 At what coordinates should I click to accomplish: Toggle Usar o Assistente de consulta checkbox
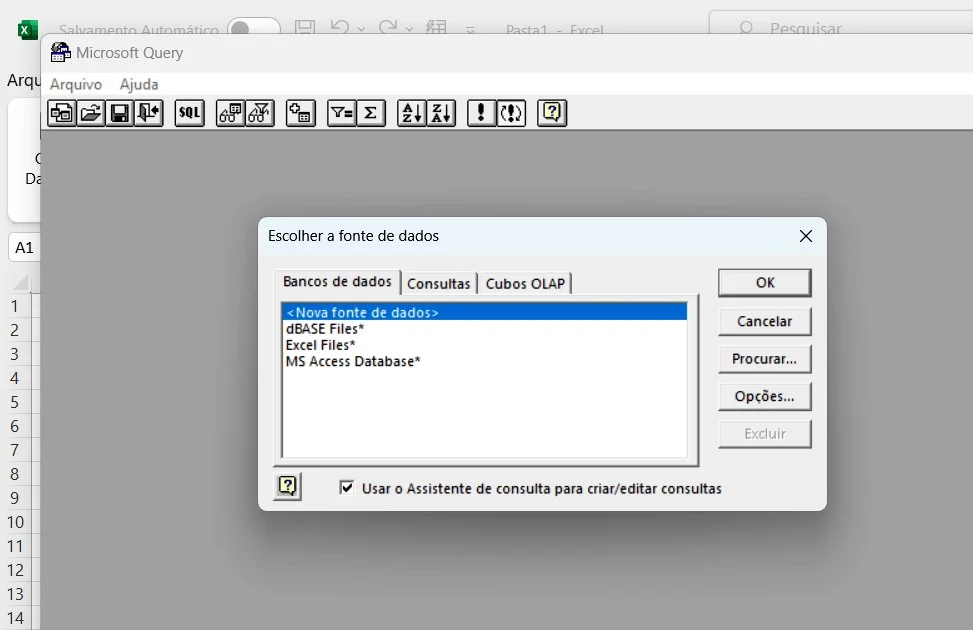347,488
